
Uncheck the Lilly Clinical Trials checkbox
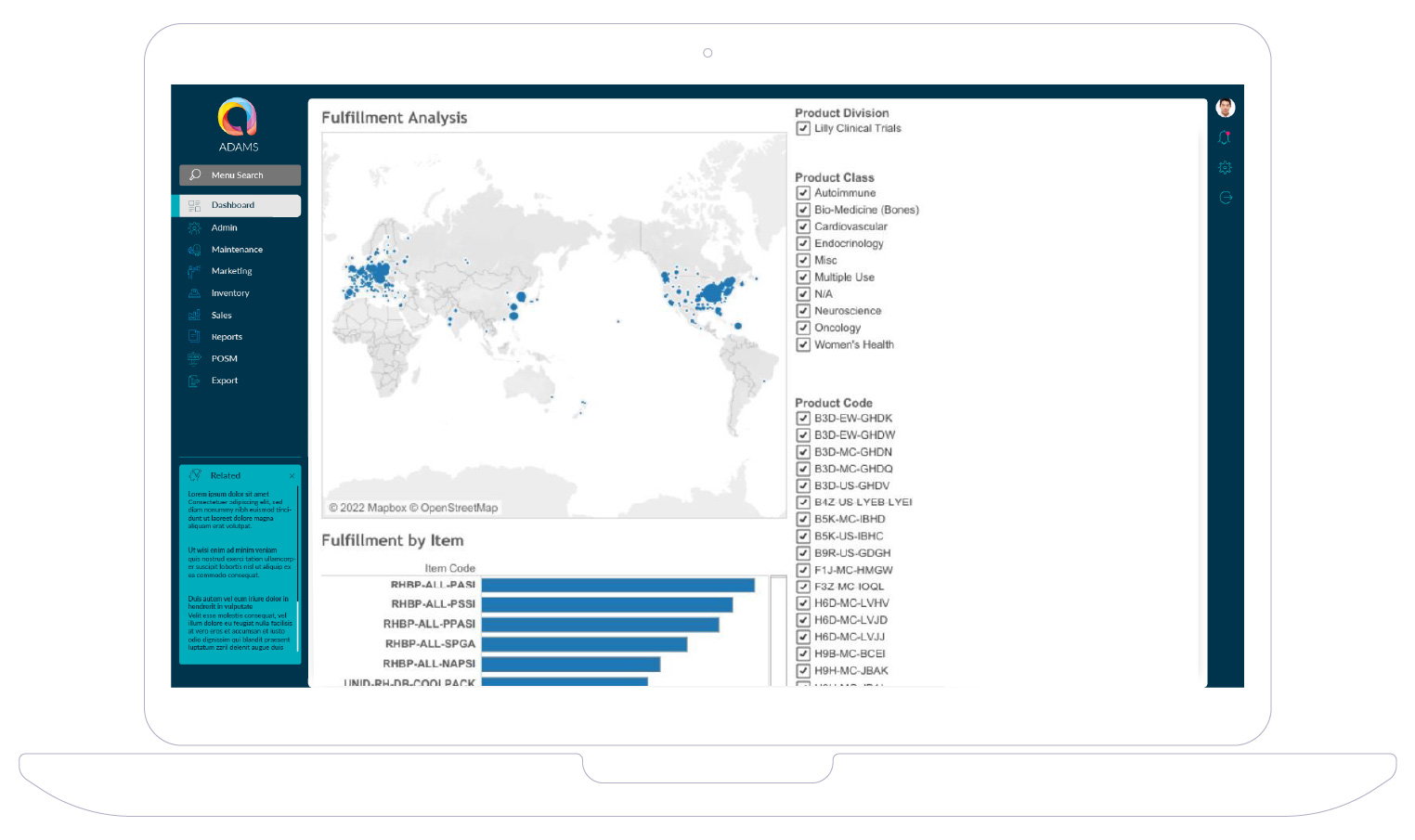[803, 129]
